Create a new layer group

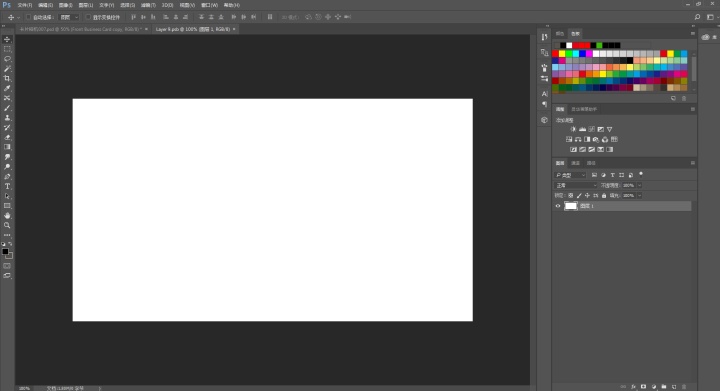coord(664,387)
